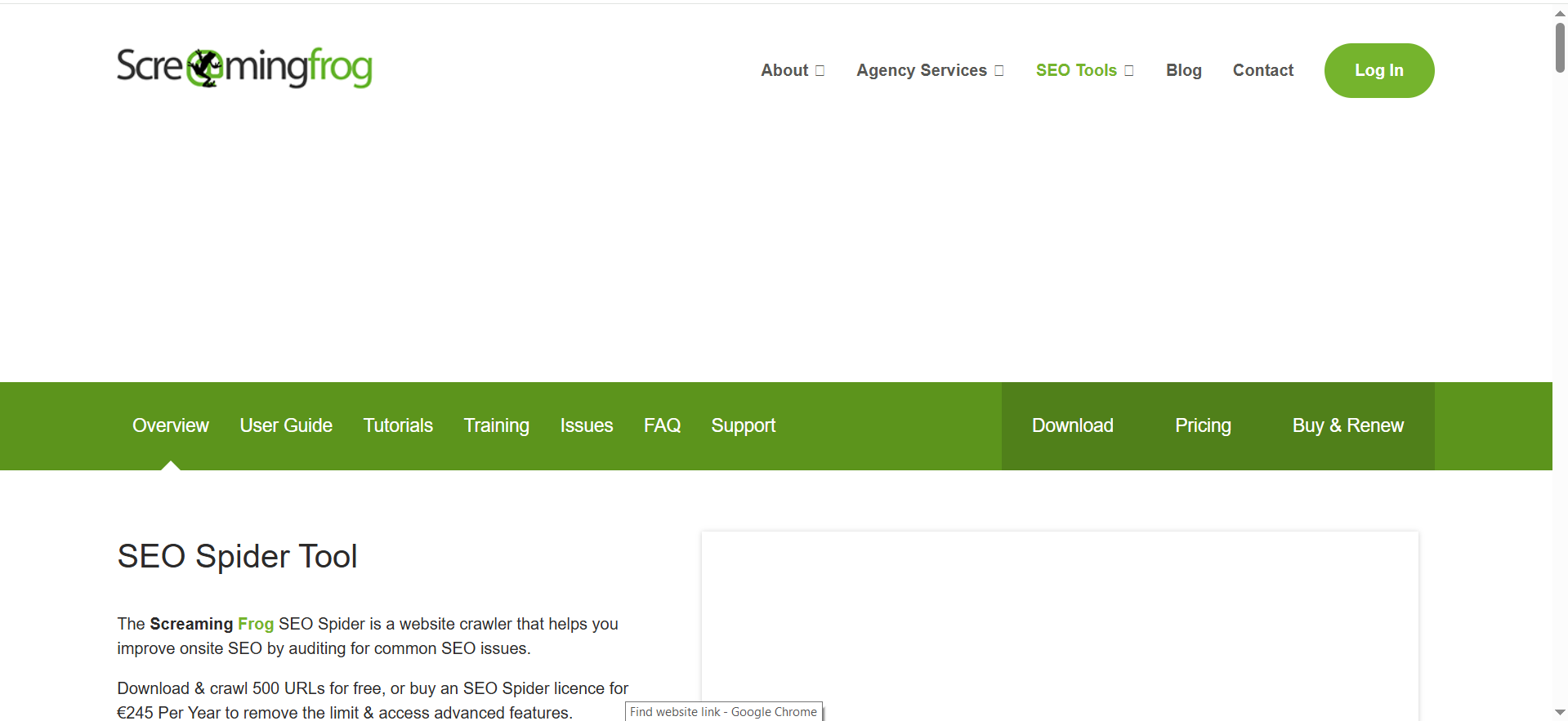1568x721 pixels.
Task: Click the page scrollbar up arrow
Action: tap(1560, 14)
